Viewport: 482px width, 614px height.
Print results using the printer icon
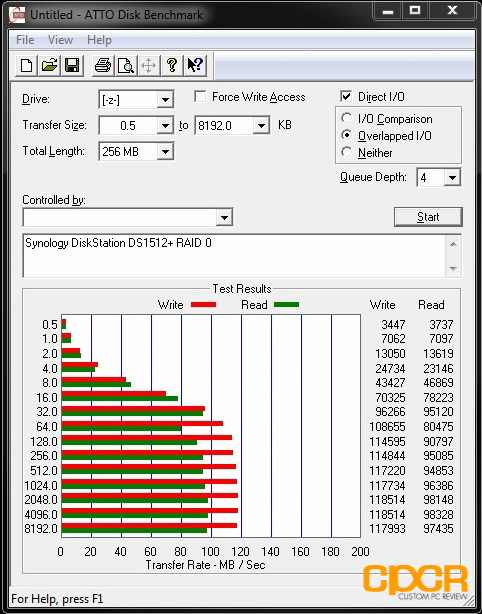(x=103, y=65)
